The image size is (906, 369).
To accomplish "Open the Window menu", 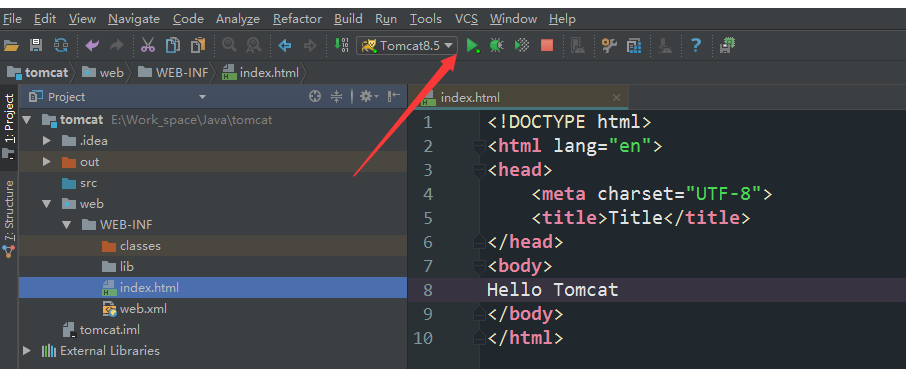I will tap(514, 19).
